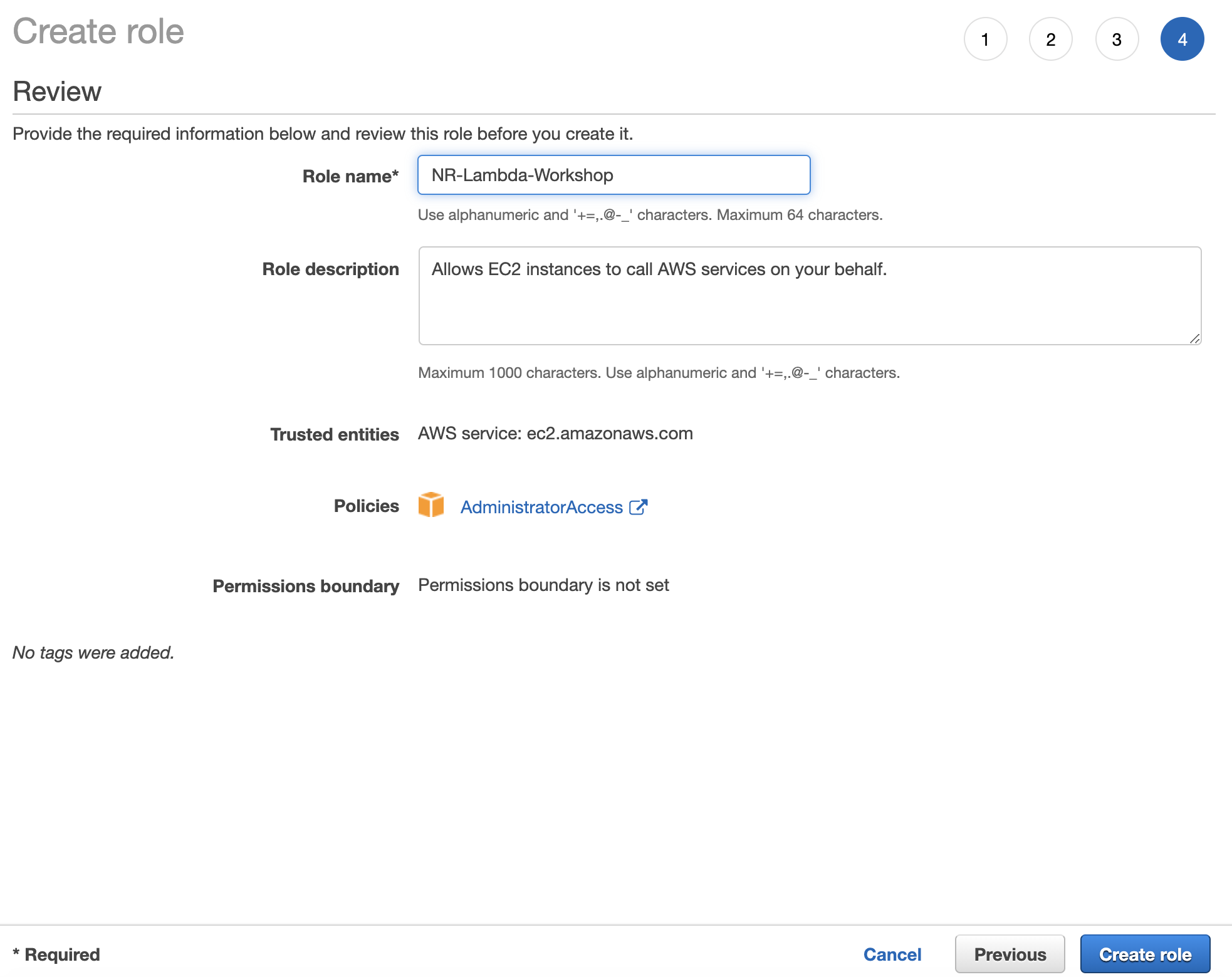Screen dimensions: 1232x977
Task: Open the AdministratorAccess policy link
Action: tap(541, 507)
